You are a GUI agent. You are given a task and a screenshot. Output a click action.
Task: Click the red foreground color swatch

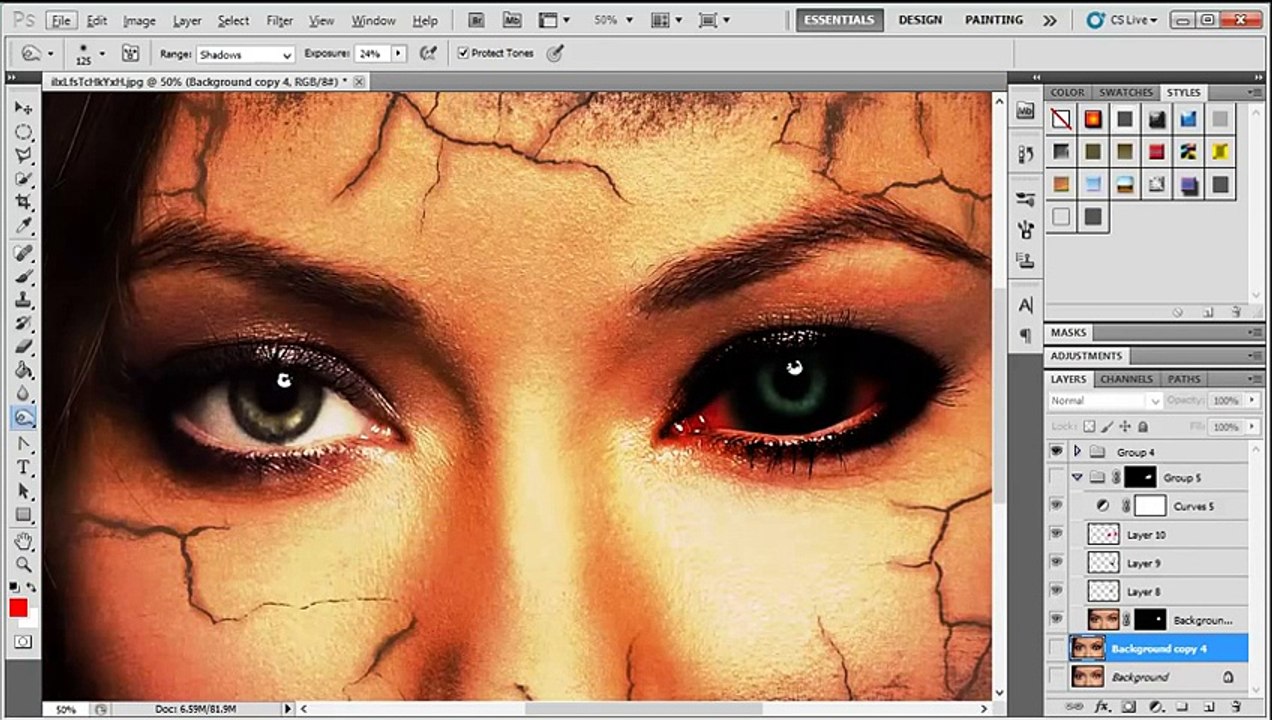click(18, 607)
